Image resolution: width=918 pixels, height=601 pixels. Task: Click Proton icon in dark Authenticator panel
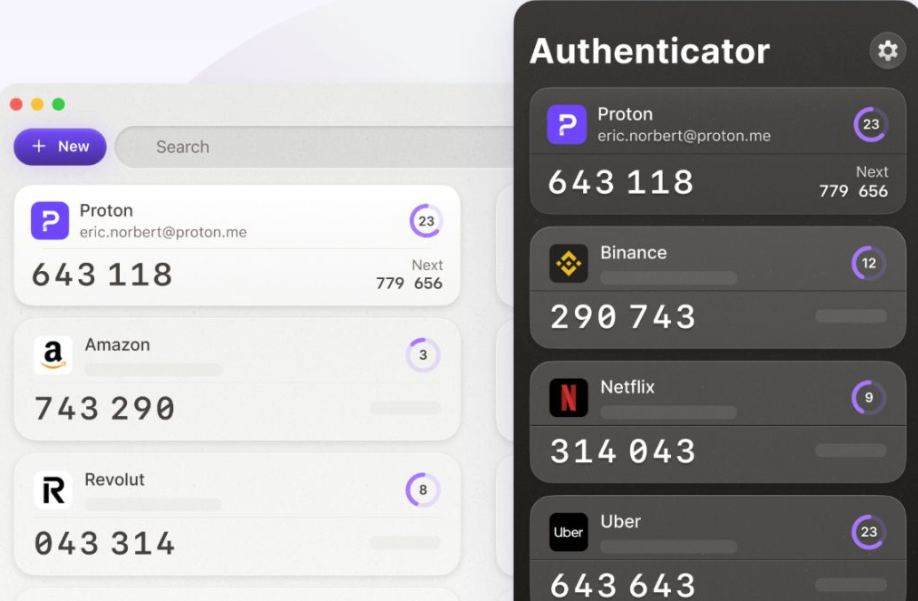567,124
